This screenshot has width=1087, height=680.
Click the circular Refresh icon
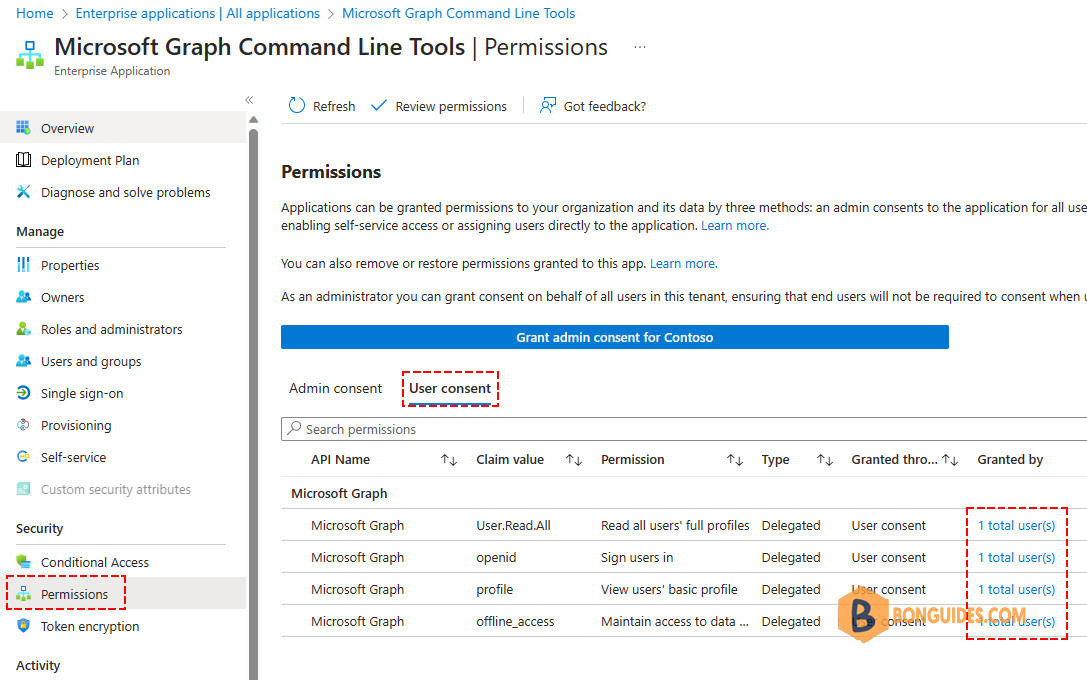coord(297,105)
